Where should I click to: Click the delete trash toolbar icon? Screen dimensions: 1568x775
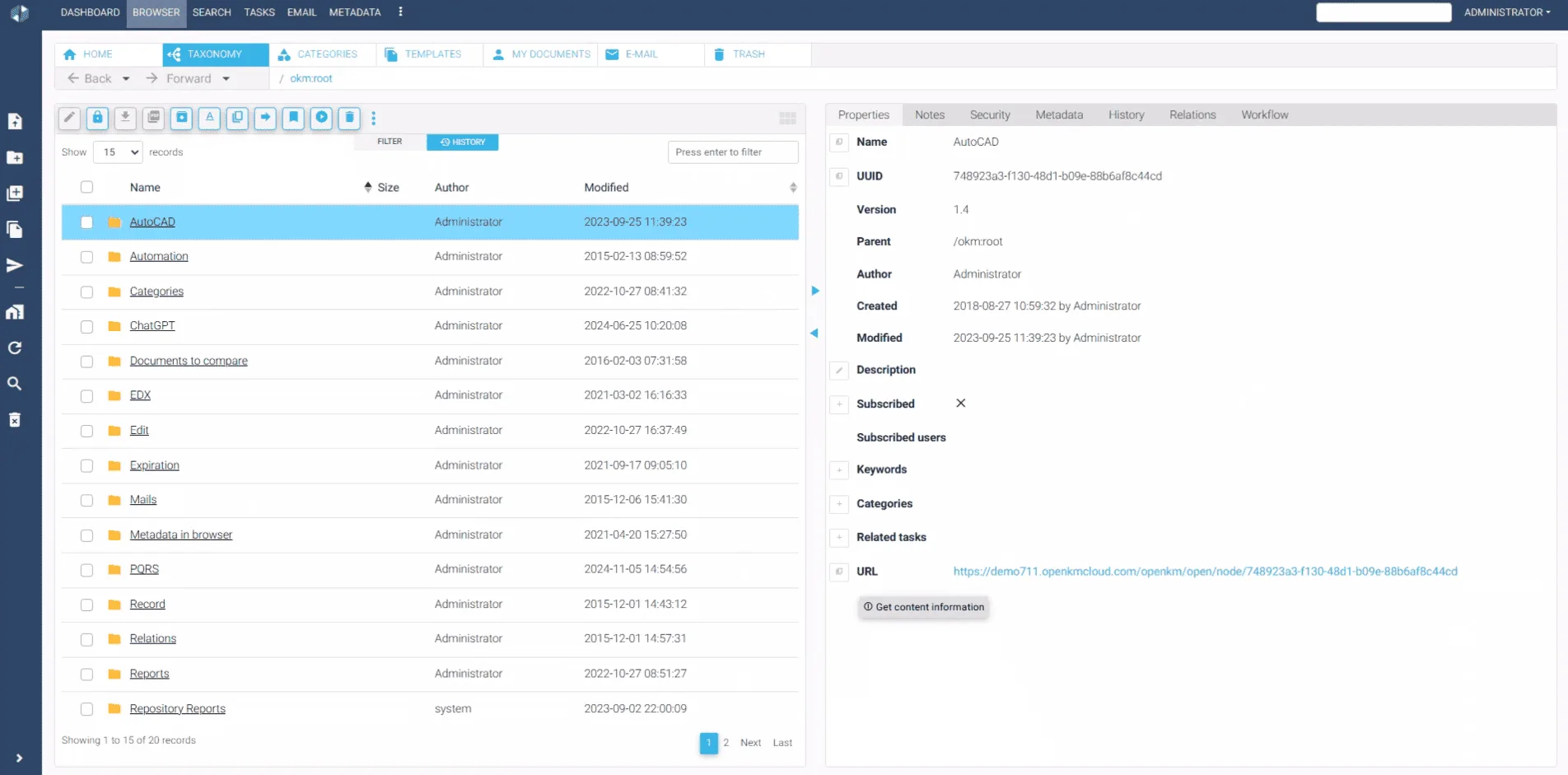(349, 118)
